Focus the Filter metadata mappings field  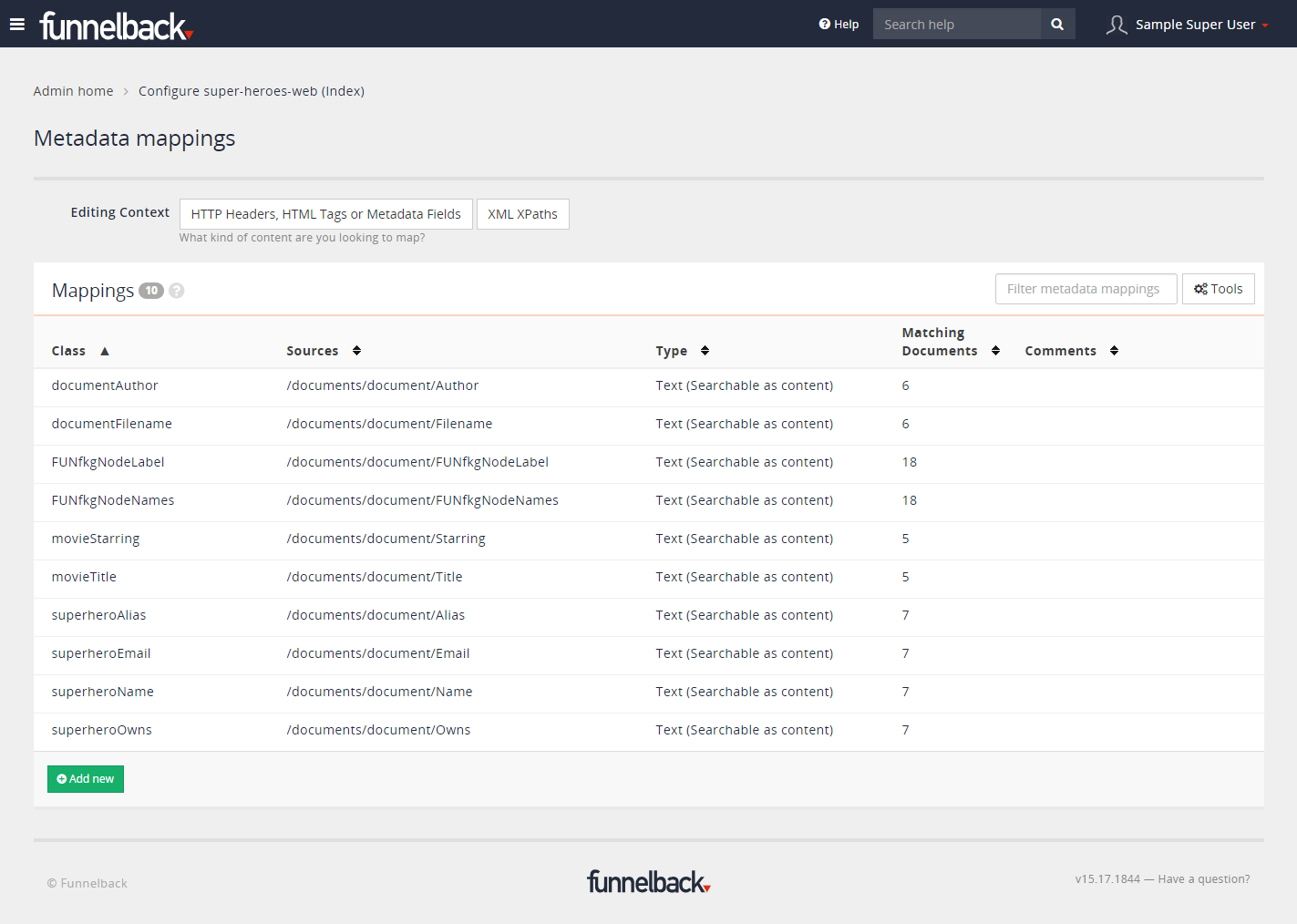tap(1085, 289)
